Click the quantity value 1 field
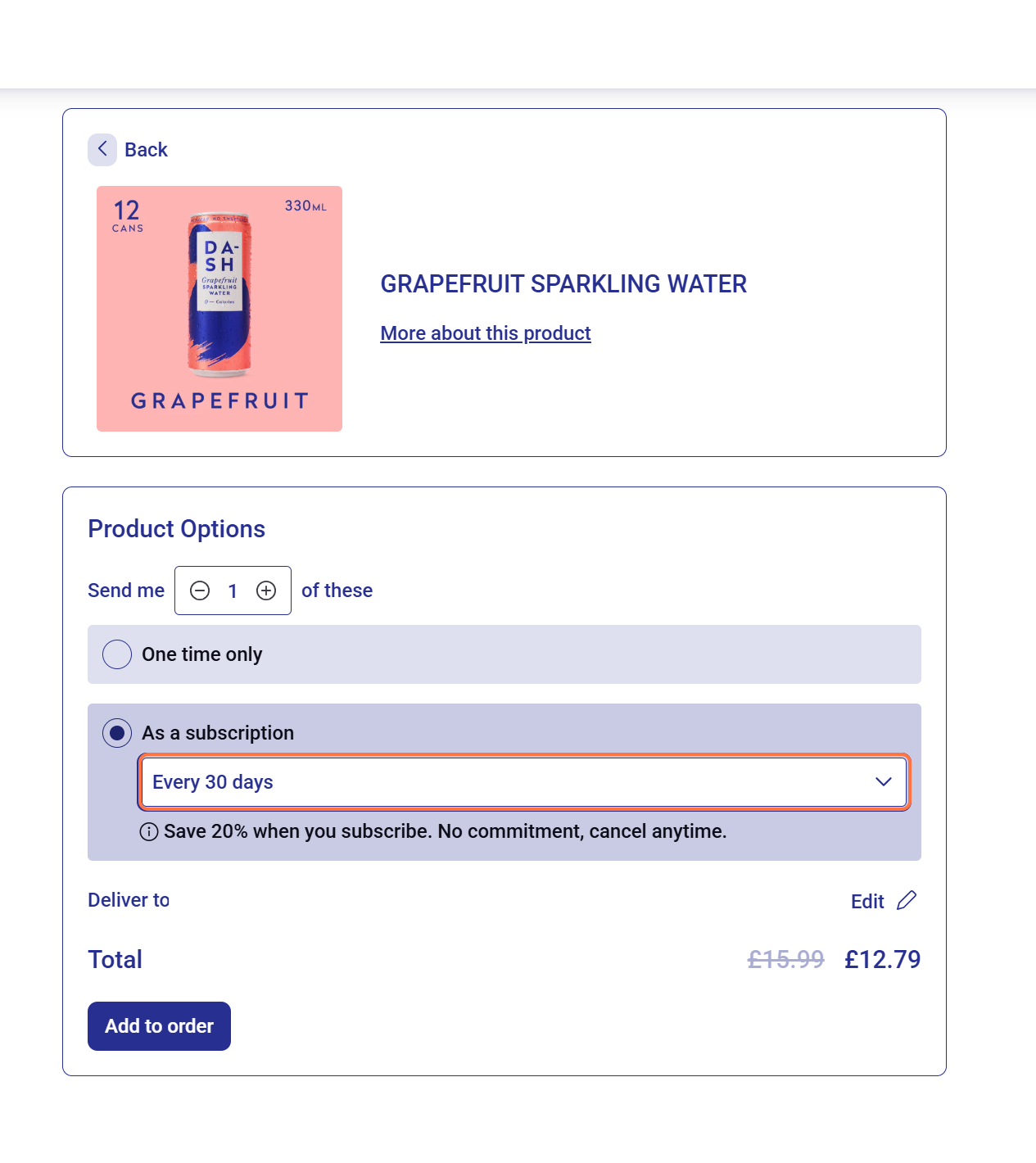Screen dimensions: 1036x1163 pyautogui.click(x=233, y=591)
